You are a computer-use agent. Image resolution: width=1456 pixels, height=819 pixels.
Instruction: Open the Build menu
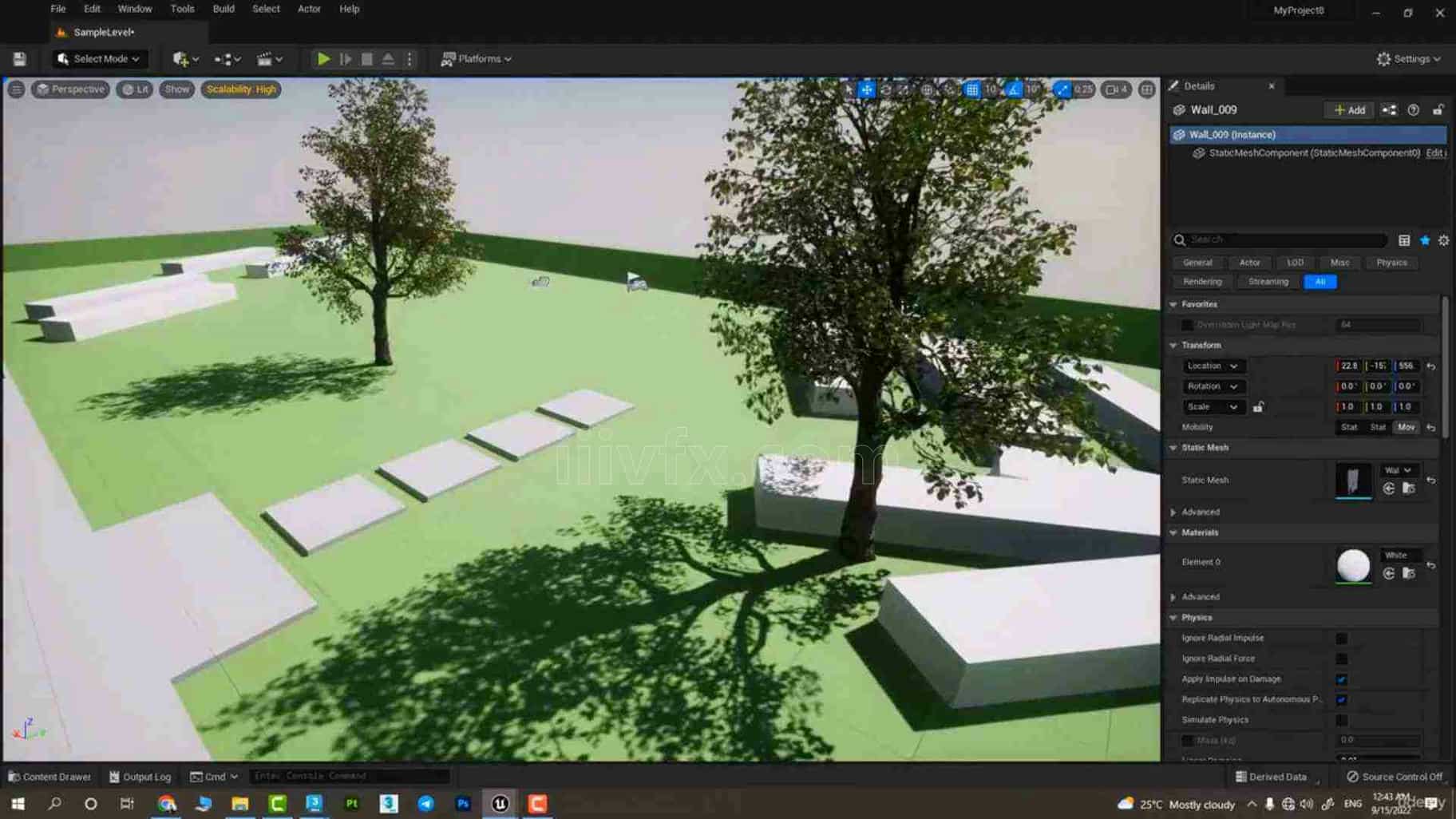(x=224, y=9)
